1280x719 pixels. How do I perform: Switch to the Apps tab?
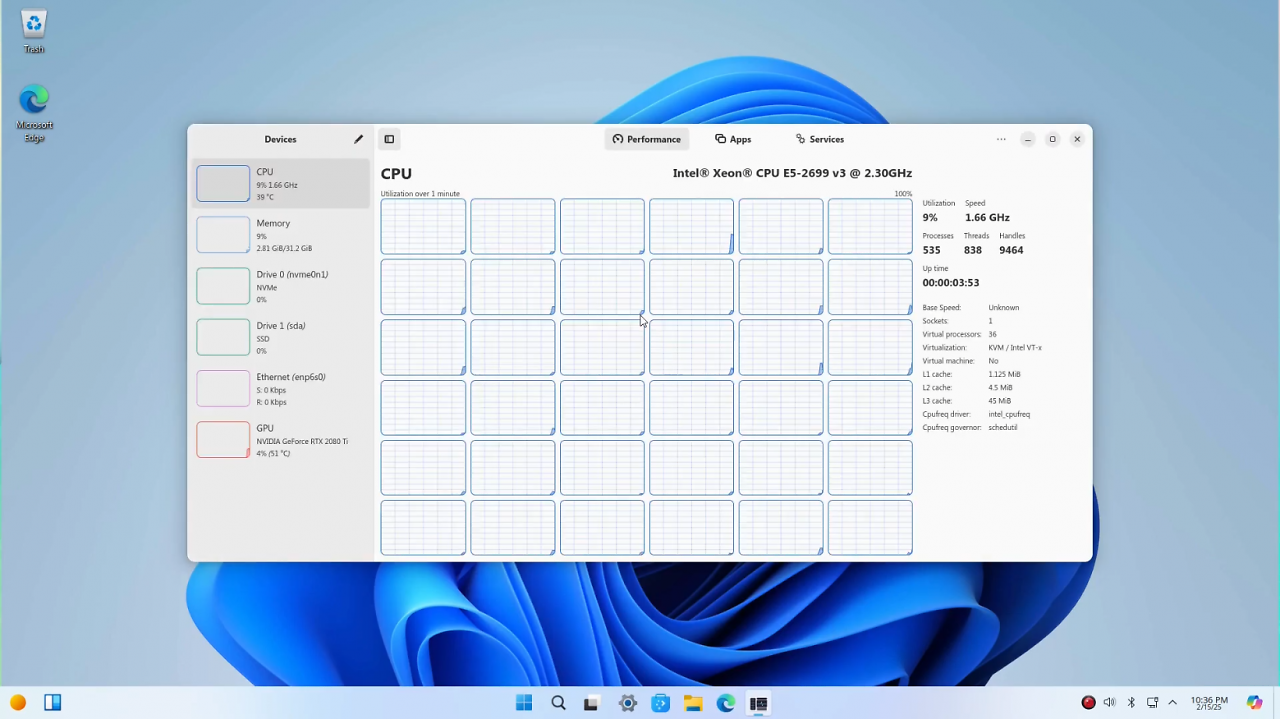[733, 139]
